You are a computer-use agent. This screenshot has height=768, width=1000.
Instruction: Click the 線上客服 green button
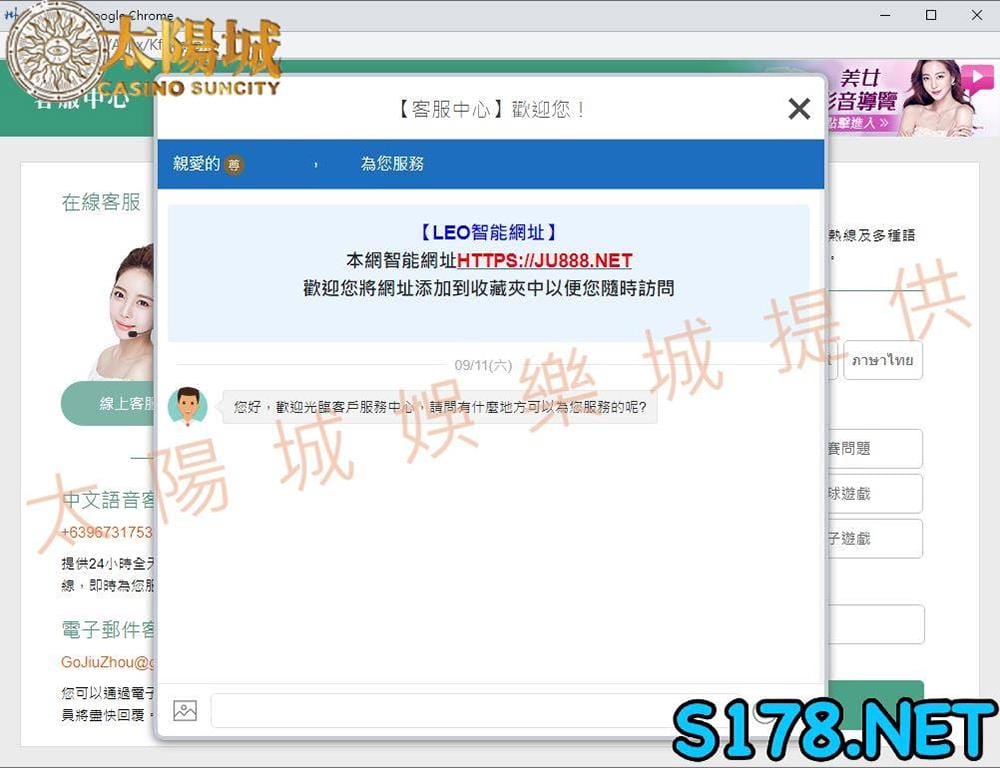(108, 403)
